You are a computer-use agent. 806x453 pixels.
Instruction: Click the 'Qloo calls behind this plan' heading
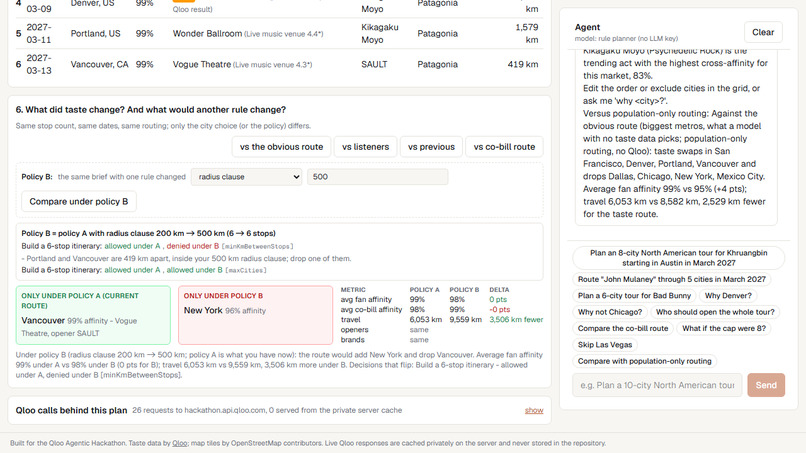pyautogui.click(x=71, y=410)
